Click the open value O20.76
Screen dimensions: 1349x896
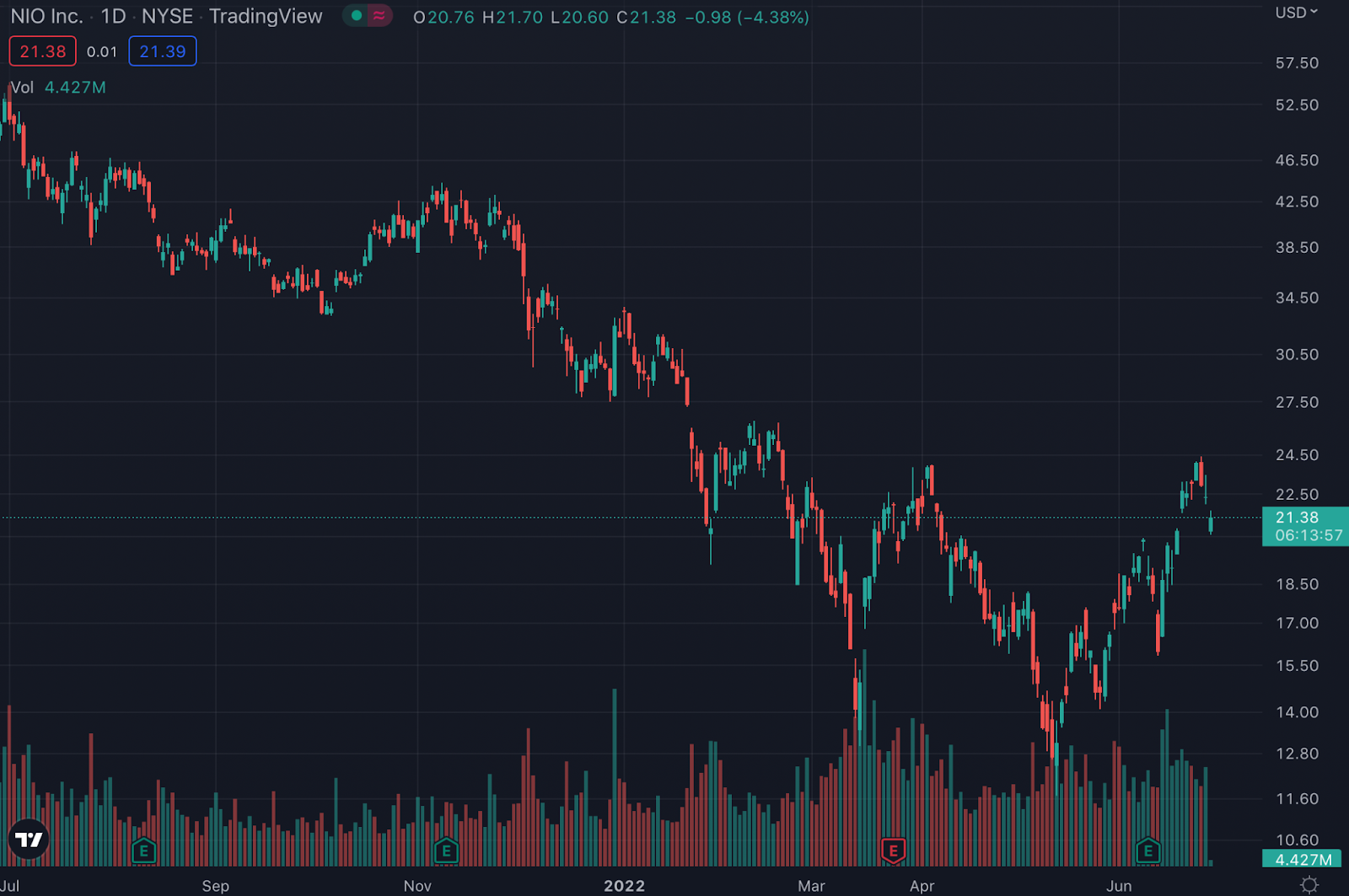443,17
